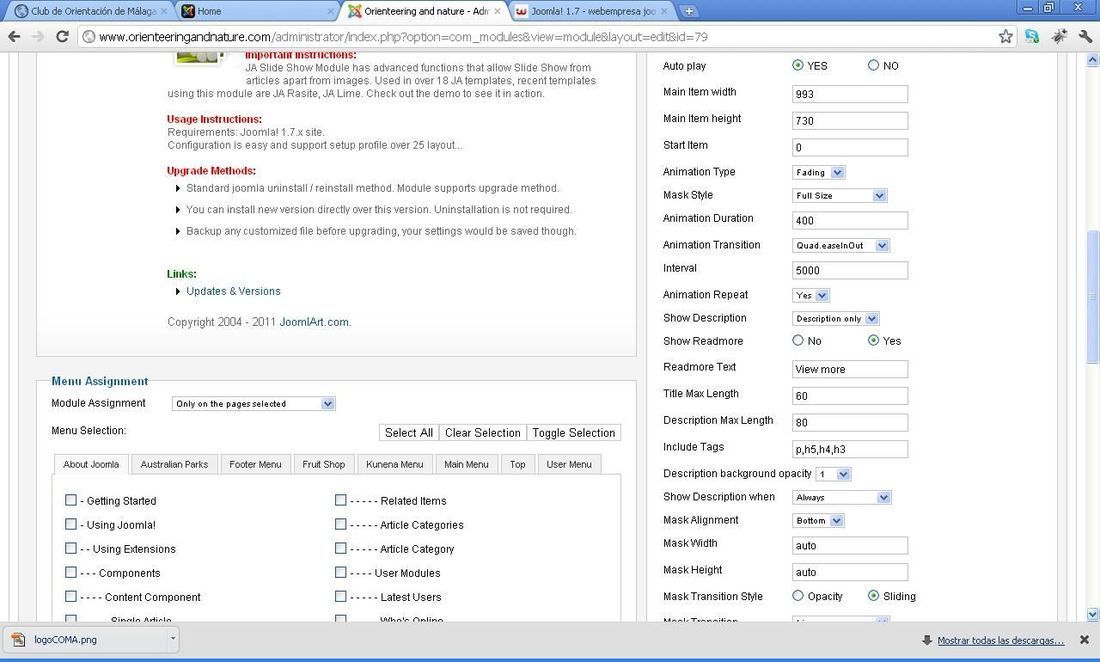Click the Toggle Selection button

(x=574, y=433)
